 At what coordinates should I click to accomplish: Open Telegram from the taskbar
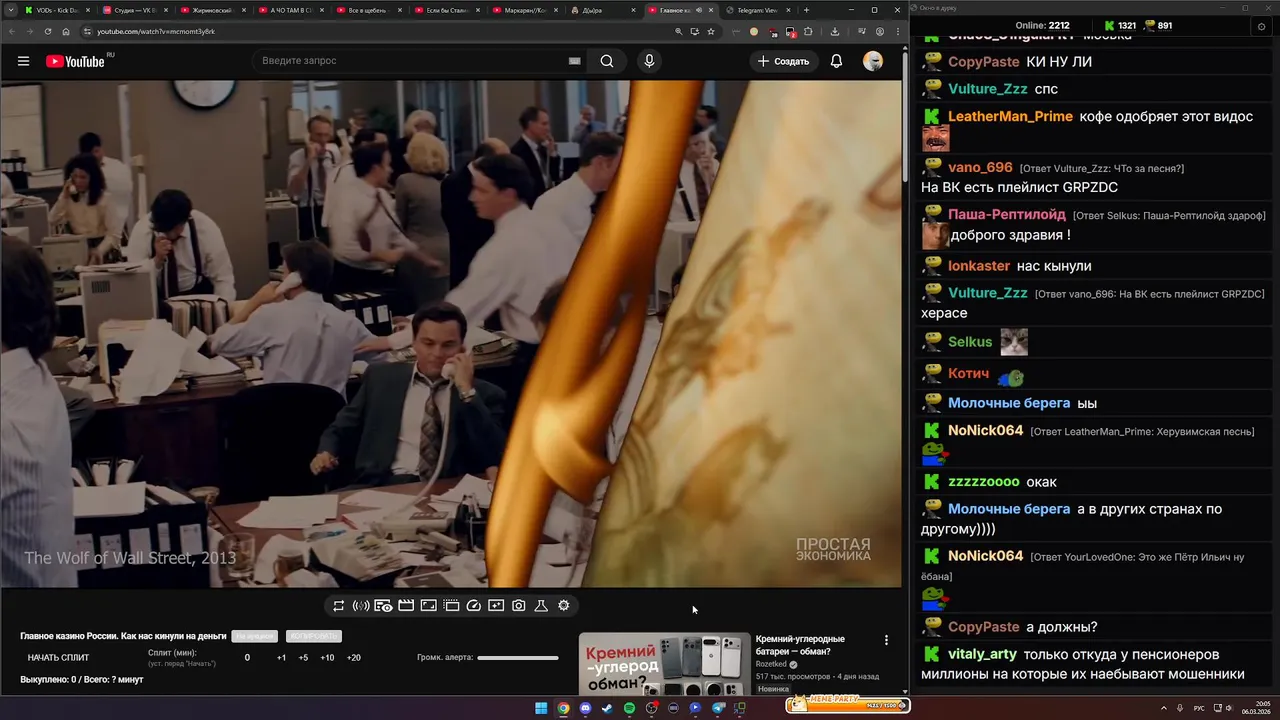tap(718, 708)
